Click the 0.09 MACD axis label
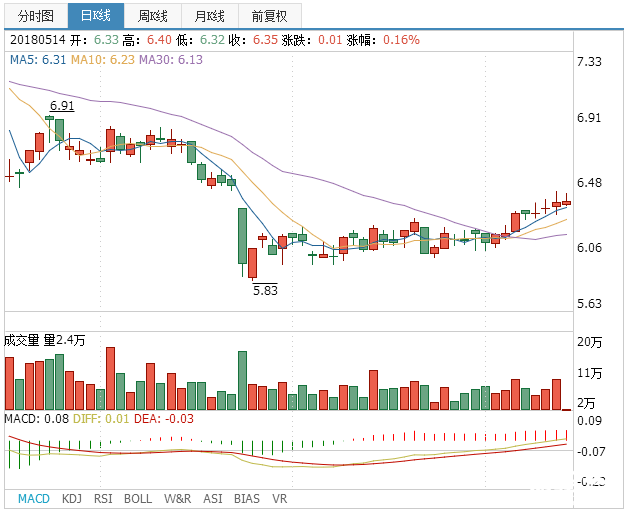625x512 pixels. (589, 420)
